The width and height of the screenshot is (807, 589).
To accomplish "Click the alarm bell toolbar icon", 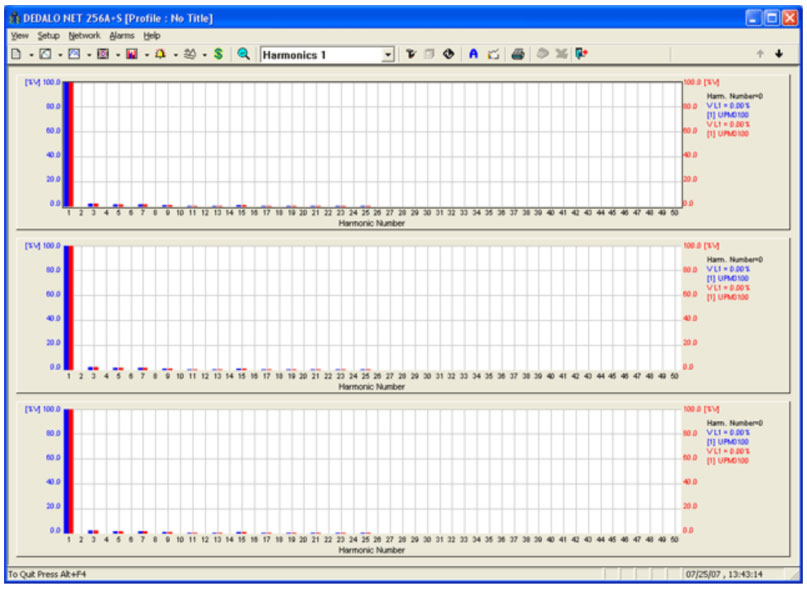I will point(160,54).
